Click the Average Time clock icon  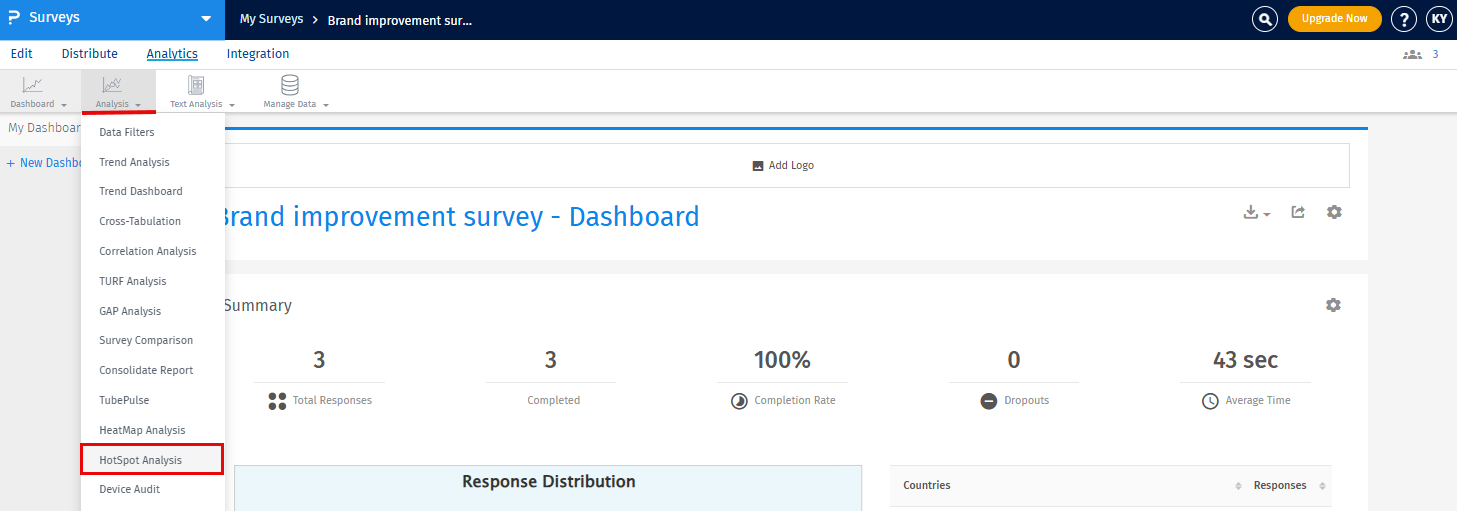point(1210,401)
